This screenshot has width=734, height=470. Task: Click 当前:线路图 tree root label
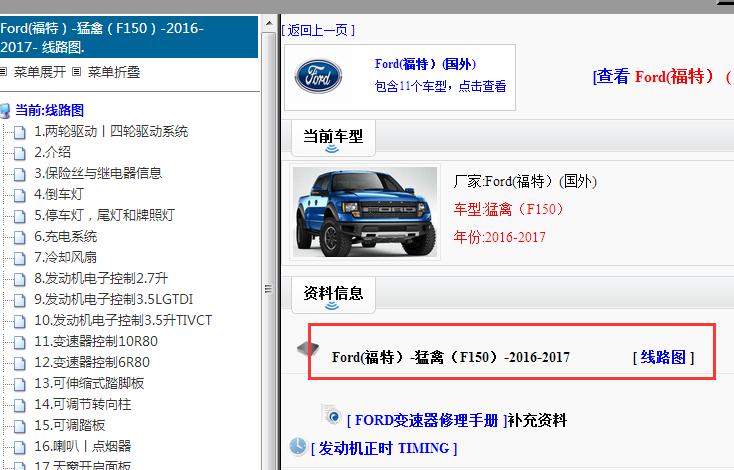coord(50,110)
